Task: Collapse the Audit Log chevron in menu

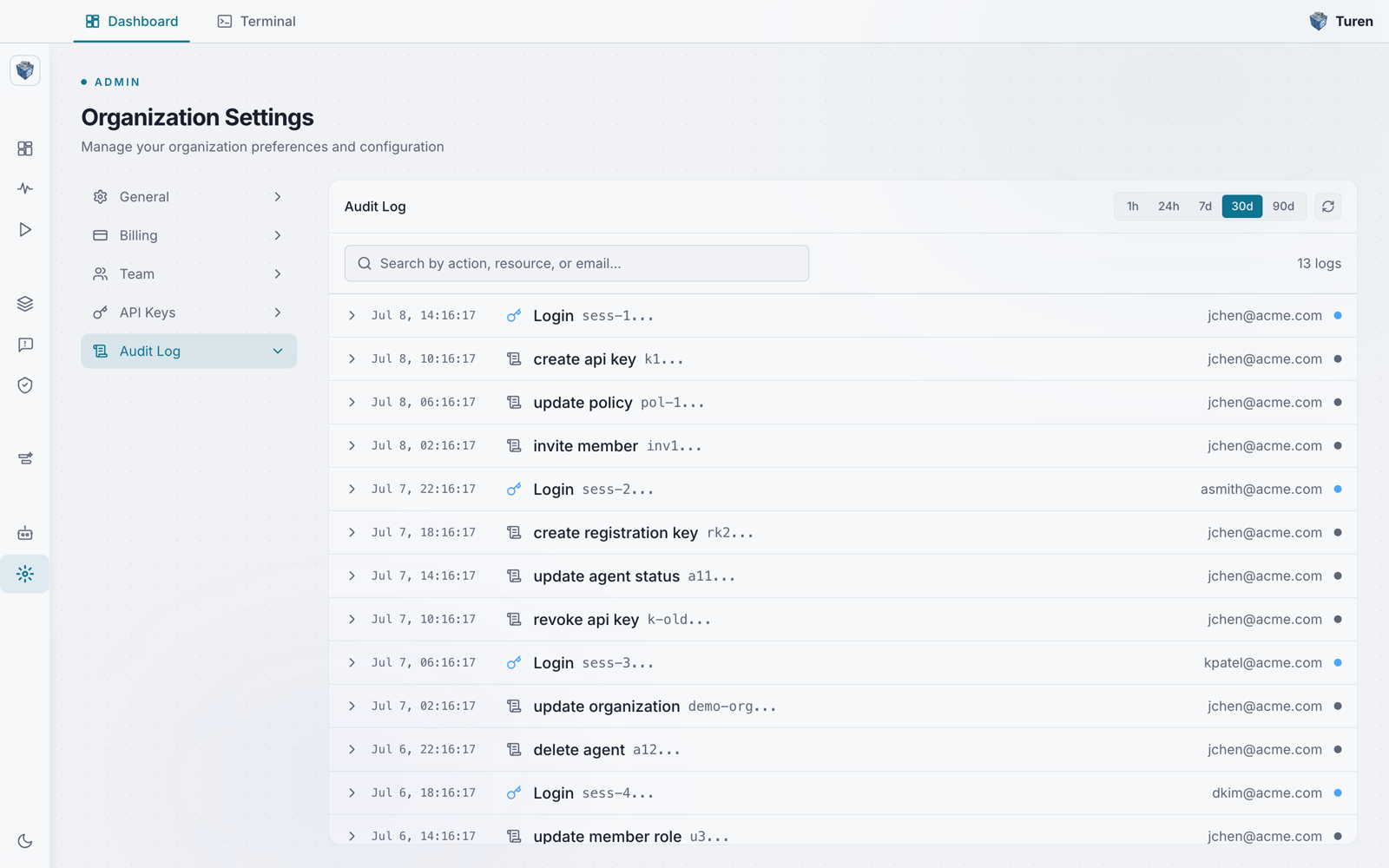Action: tap(278, 351)
